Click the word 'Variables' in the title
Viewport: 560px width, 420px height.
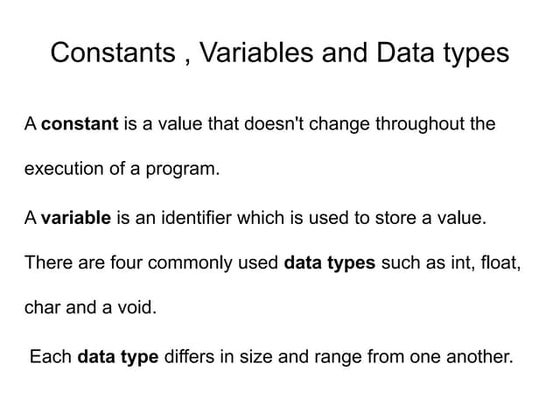(256, 53)
